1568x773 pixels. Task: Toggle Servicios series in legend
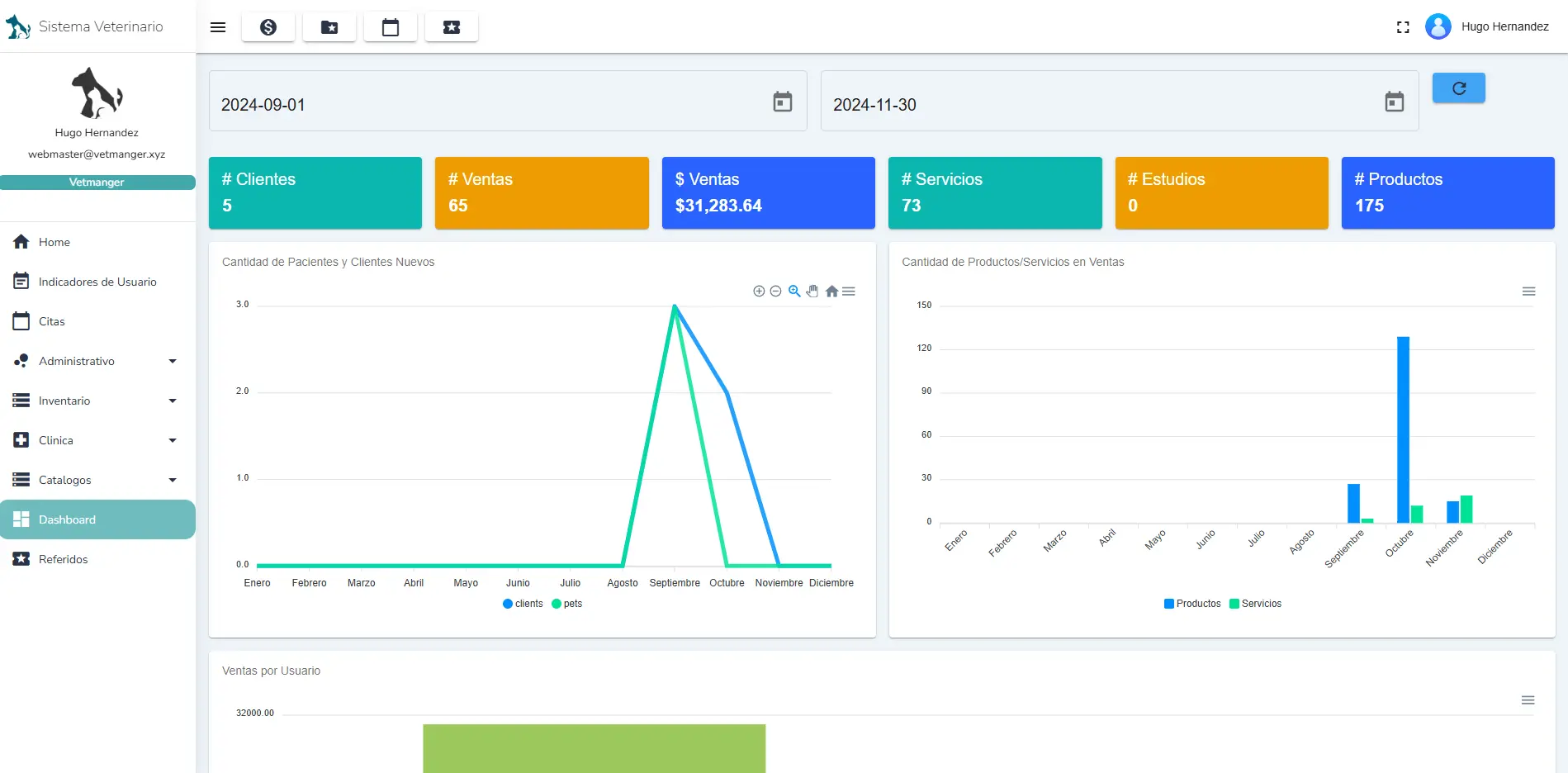click(1255, 604)
